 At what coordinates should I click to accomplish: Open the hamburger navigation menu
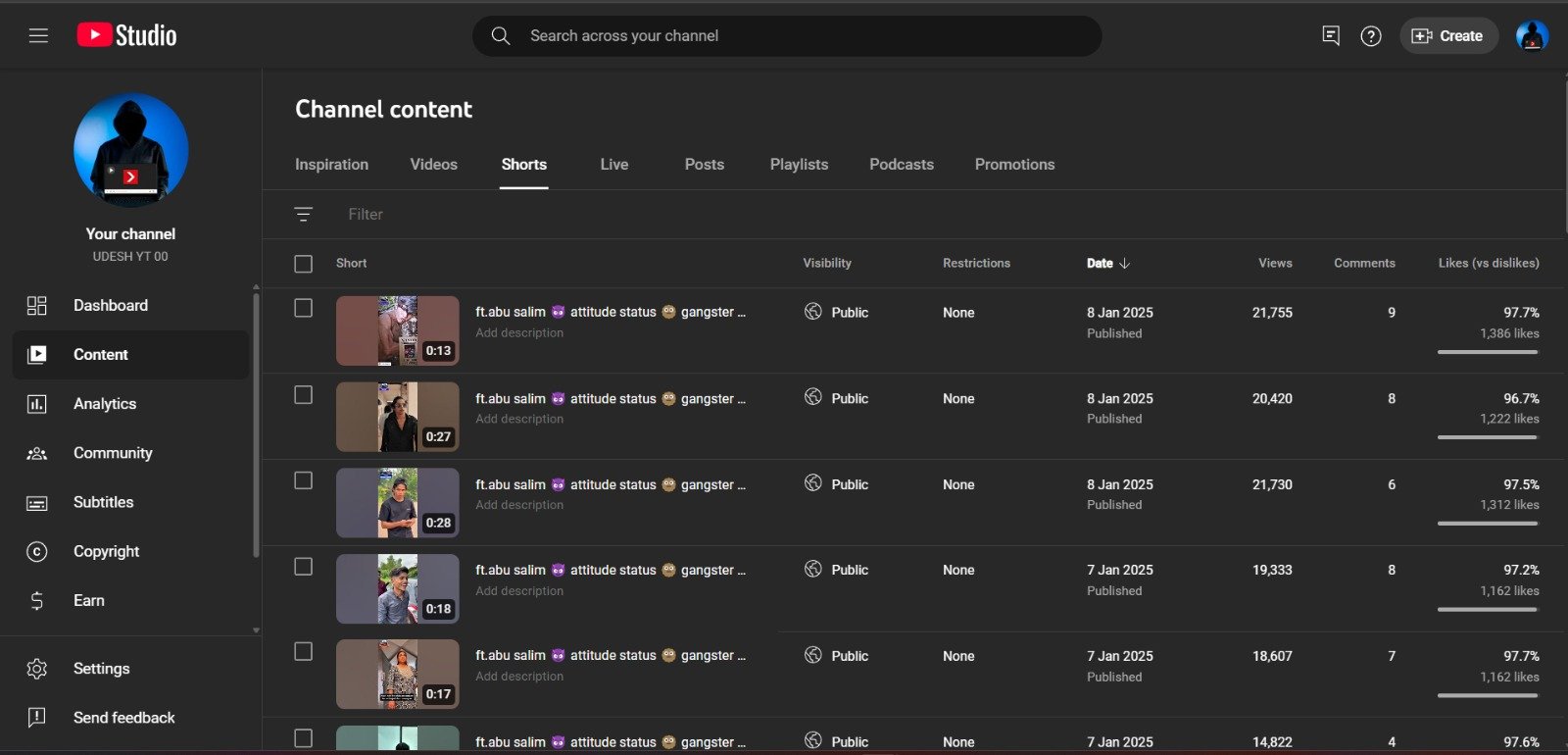coord(38,36)
